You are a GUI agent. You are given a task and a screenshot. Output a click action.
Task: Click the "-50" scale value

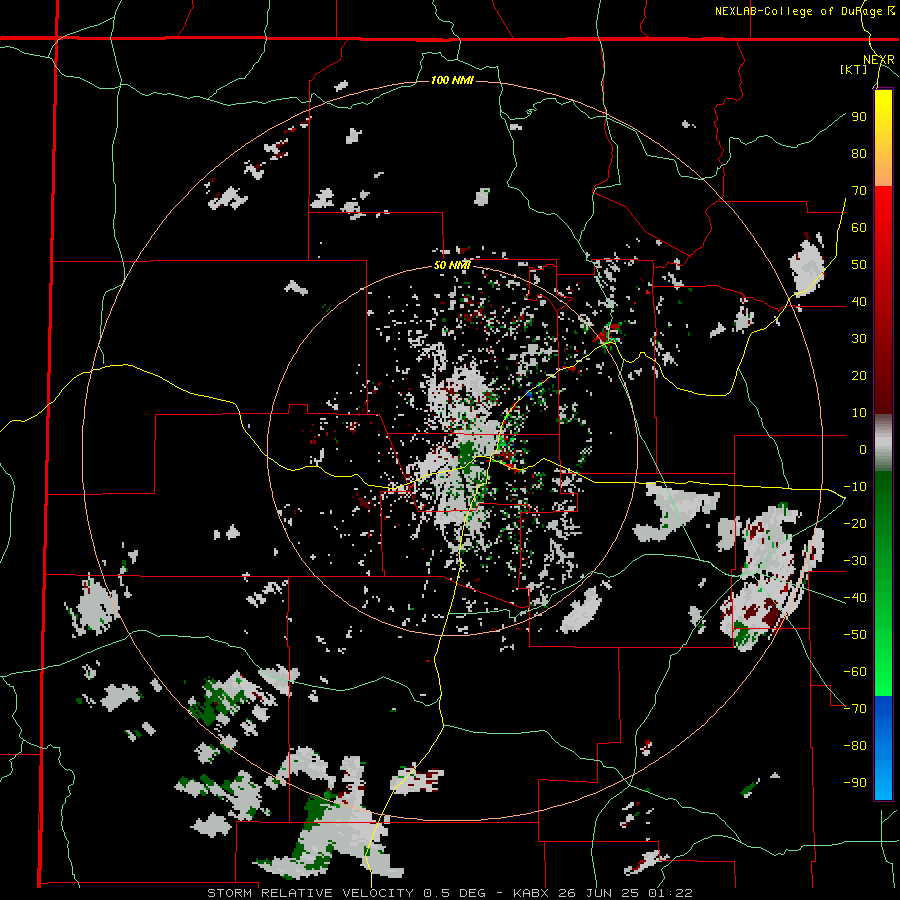[855, 635]
